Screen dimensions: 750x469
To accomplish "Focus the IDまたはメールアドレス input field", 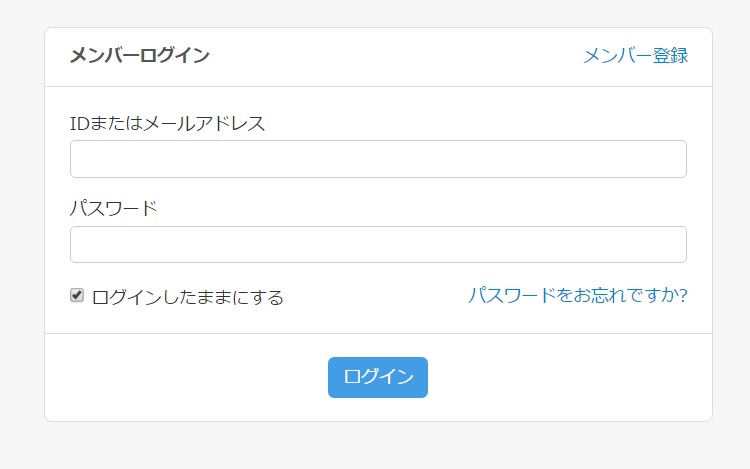I will click(378, 159).
